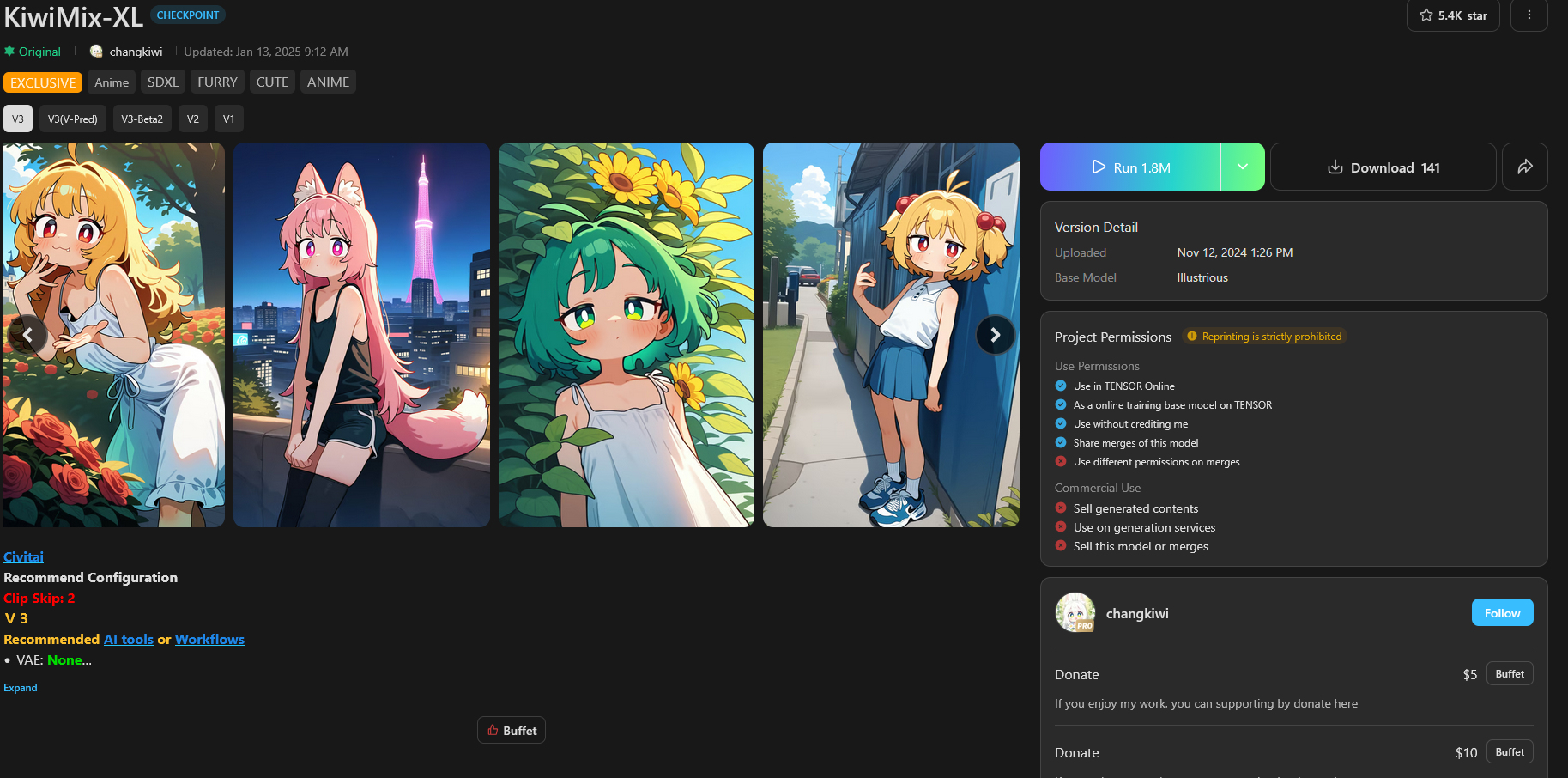Click the changkiwi PRO avatar
Screen dimensions: 1568x778
[x=1075, y=613]
